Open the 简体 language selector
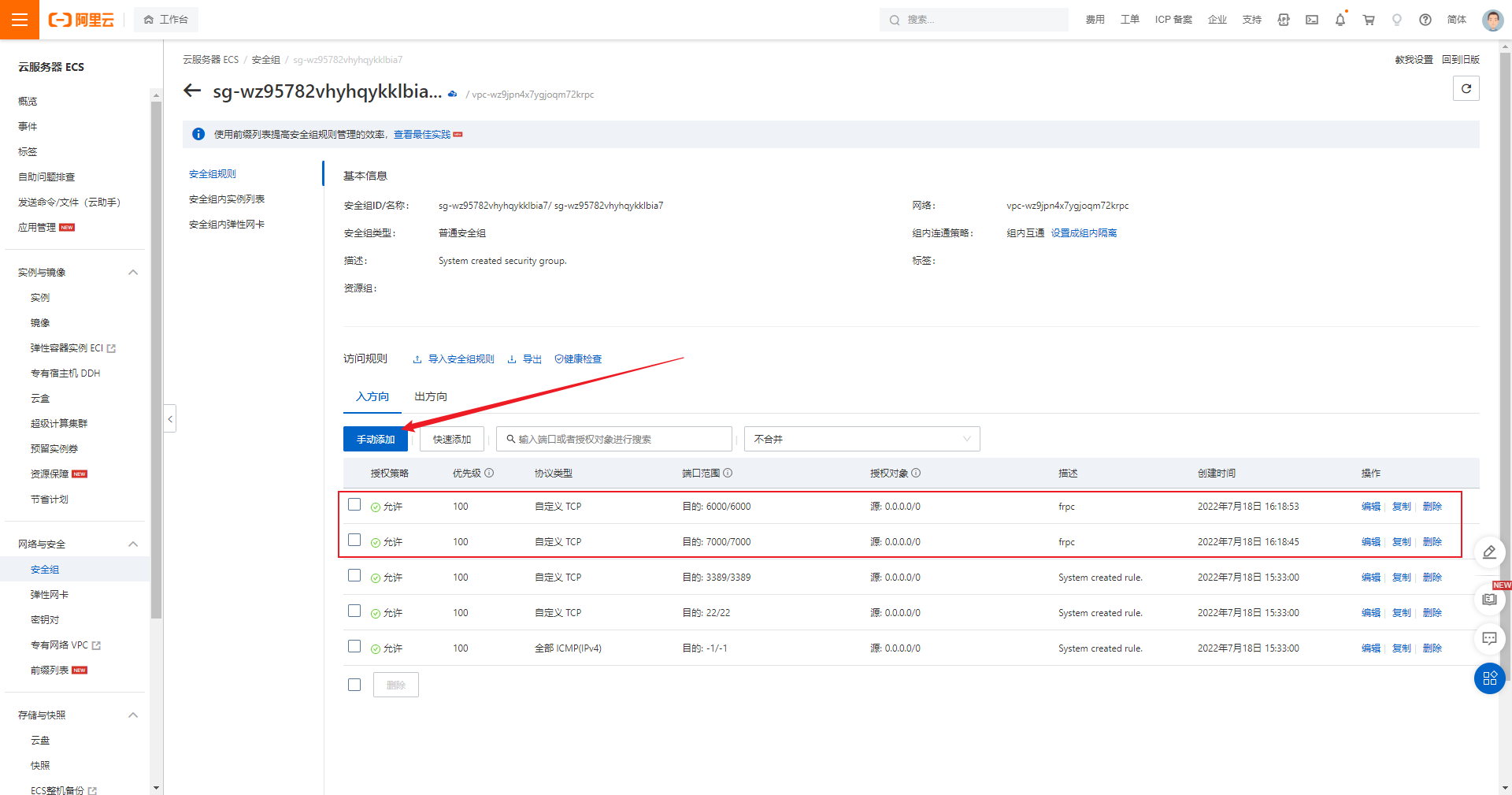The image size is (1512, 795). pos(1456,20)
